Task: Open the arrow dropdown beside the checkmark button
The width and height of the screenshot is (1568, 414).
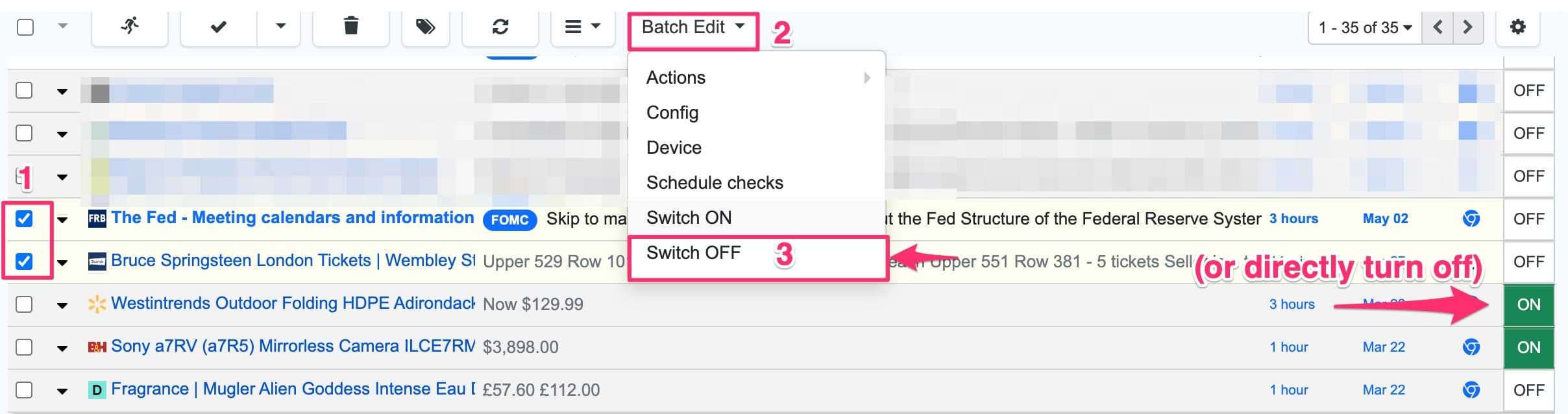Action: [279, 27]
